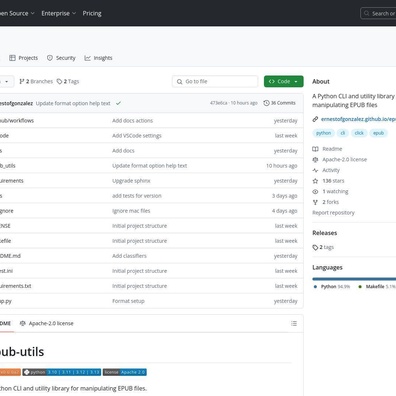View the 2 Branches list
Viewport: 396px width, 396px height.
tap(36, 81)
